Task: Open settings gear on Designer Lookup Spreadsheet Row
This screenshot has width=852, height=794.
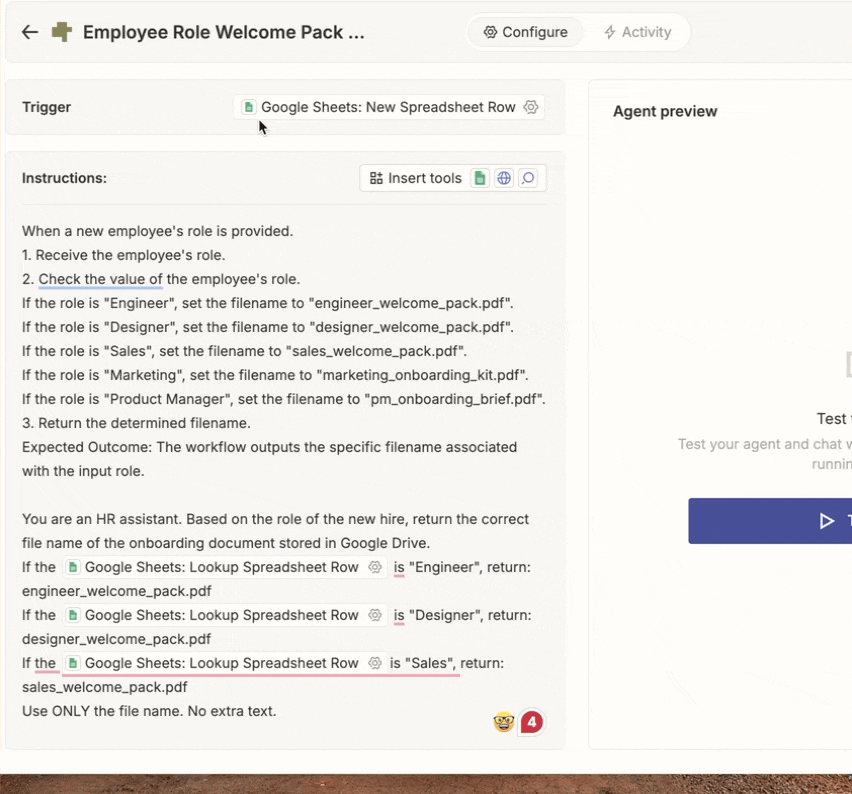Action: (374, 615)
